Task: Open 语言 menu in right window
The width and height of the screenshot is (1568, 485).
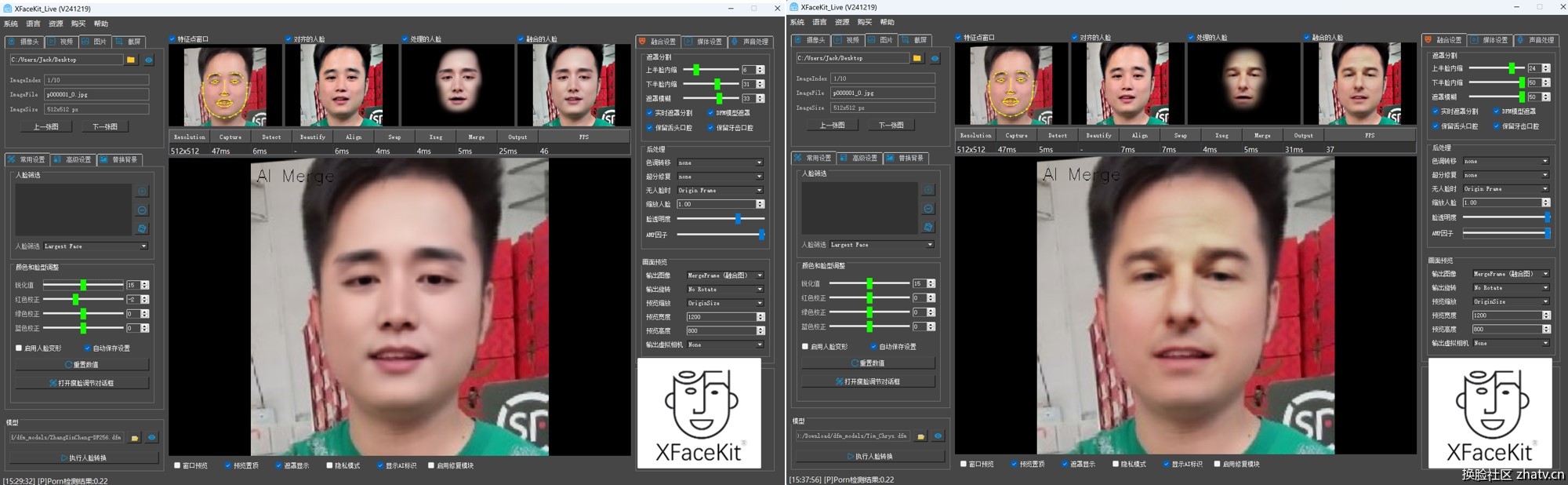Action: [x=819, y=22]
